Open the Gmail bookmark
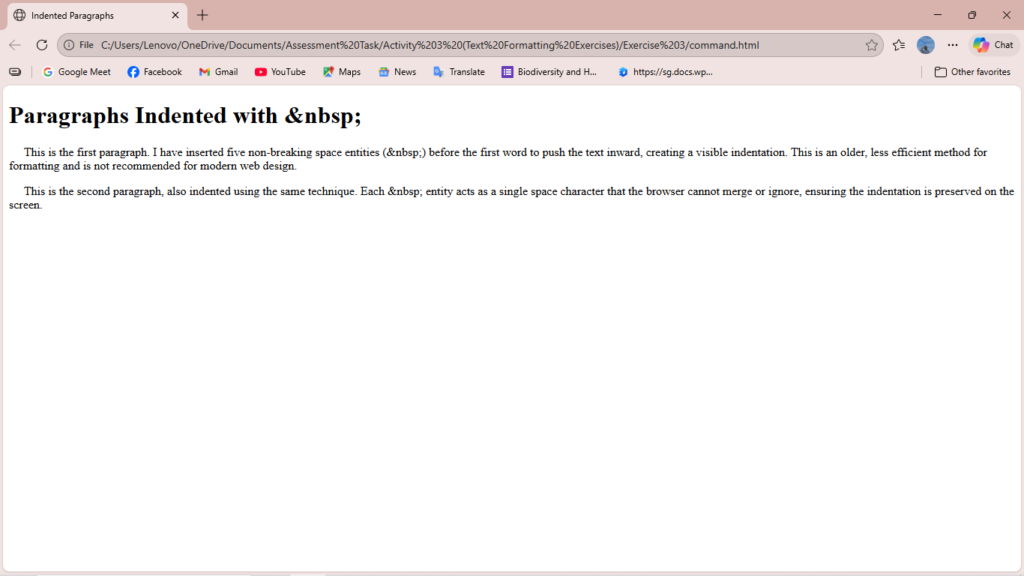1024x576 pixels. [218, 72]
